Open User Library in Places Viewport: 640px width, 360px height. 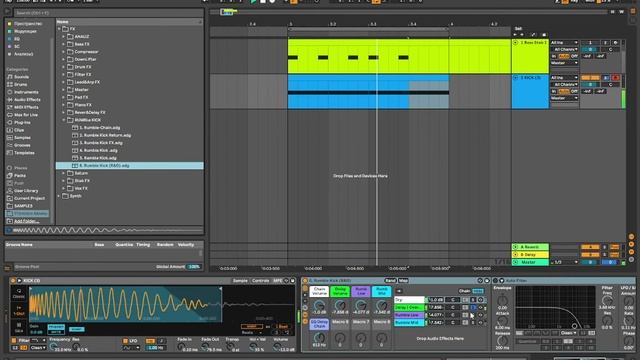pyautogui.click(x=26, y=191)
